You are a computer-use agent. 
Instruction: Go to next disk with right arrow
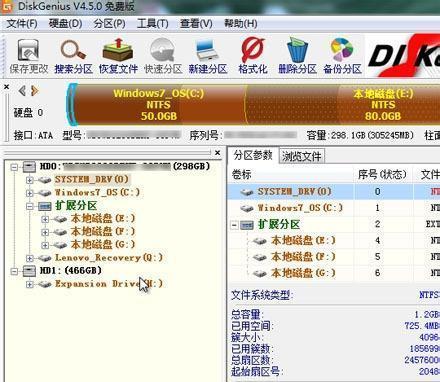[34, 91]
